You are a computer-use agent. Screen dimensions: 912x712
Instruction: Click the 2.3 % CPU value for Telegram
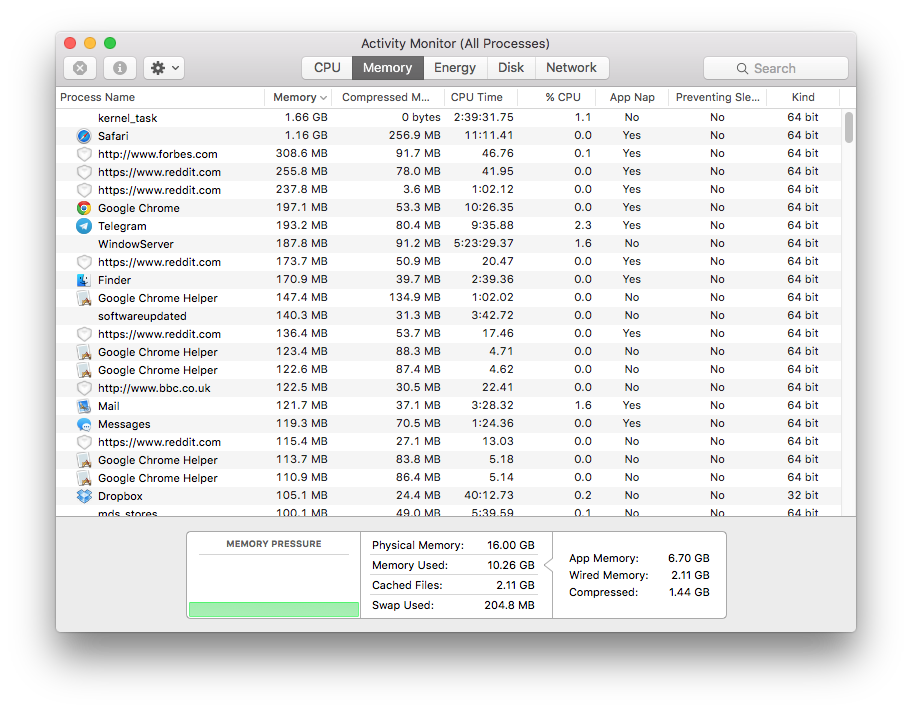tap(583, 226)
